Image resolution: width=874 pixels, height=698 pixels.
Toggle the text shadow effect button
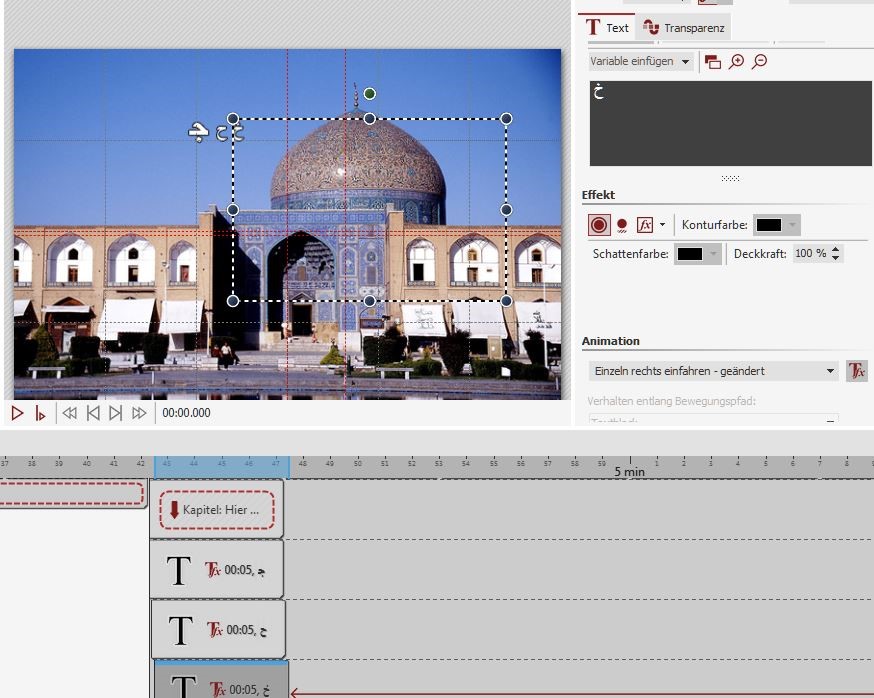tap(622, 225)
